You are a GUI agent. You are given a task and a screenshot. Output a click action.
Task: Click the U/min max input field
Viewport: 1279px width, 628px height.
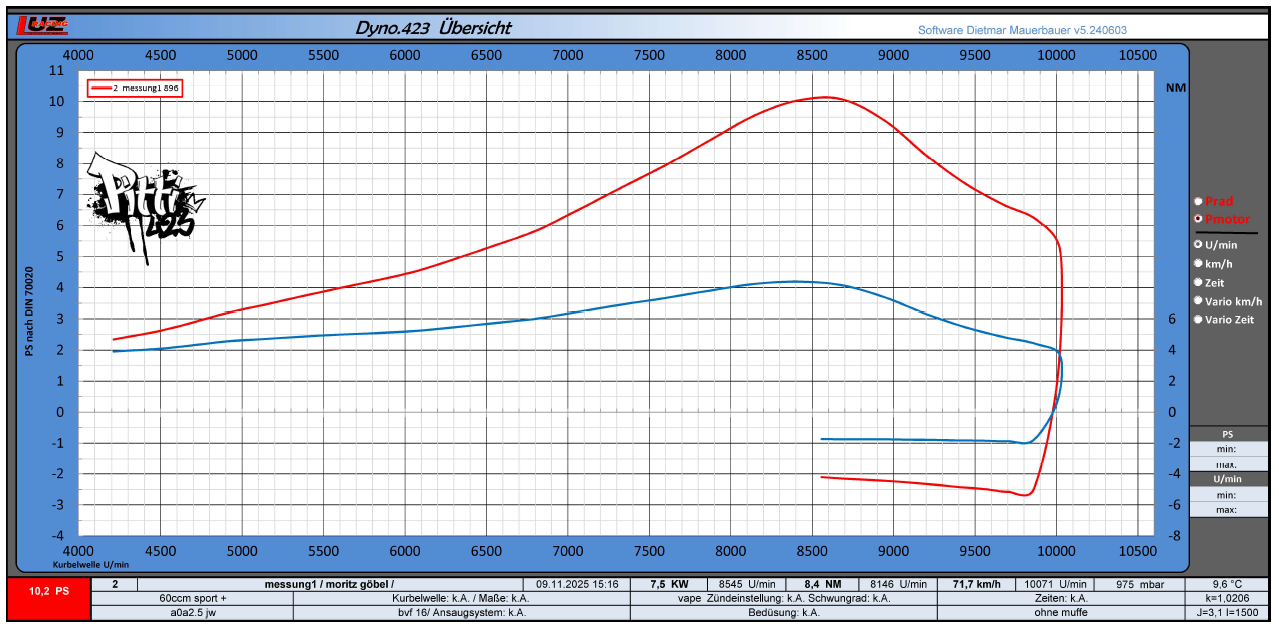coord(1228,510)
